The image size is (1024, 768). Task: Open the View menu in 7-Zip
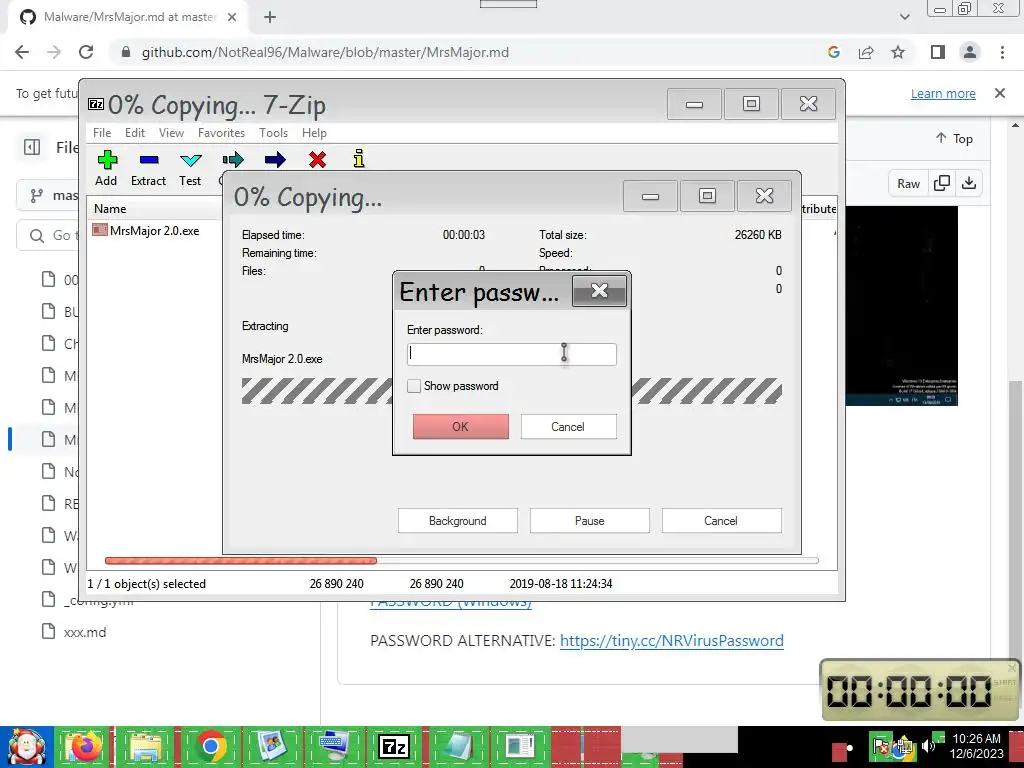(x=171, y=133)
